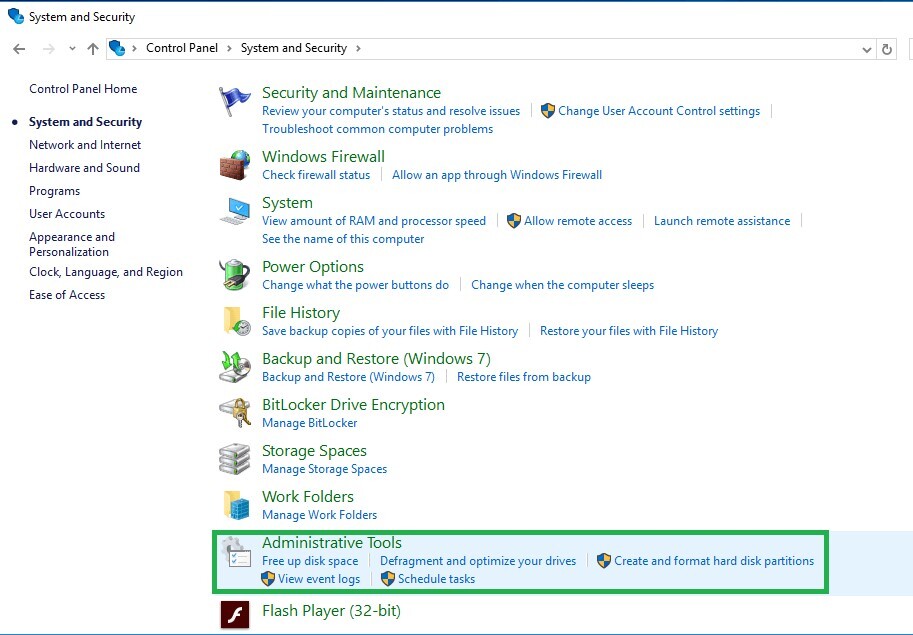Open the address bar dropdown arrow

[866, 48]
